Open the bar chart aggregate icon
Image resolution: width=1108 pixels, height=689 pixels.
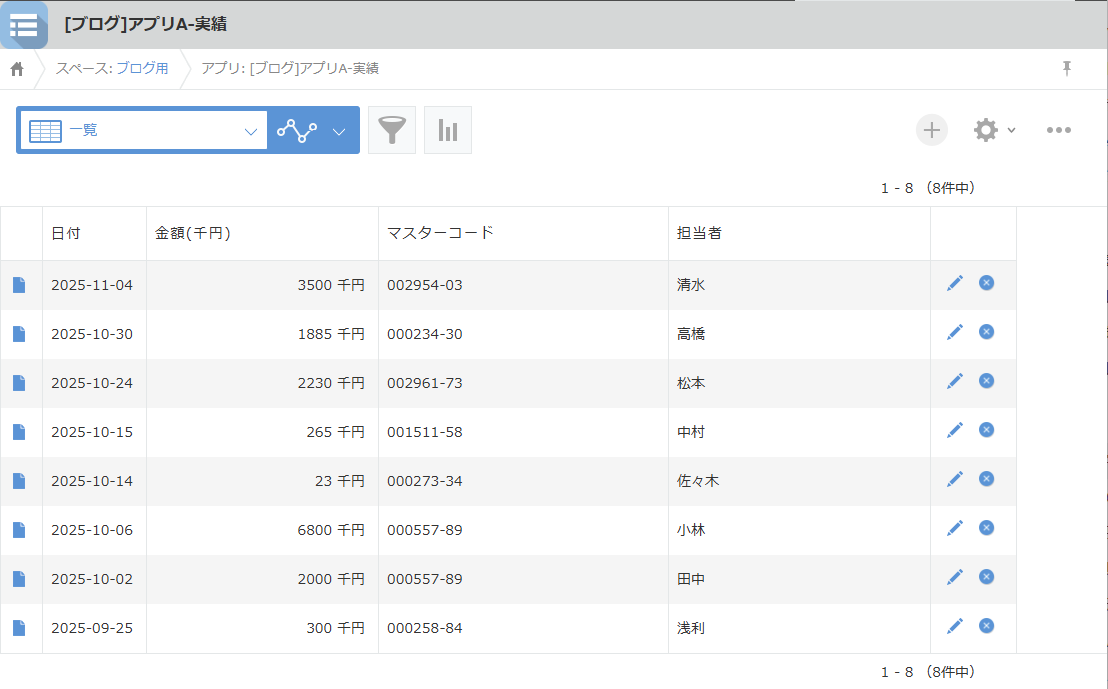[448, 130]
